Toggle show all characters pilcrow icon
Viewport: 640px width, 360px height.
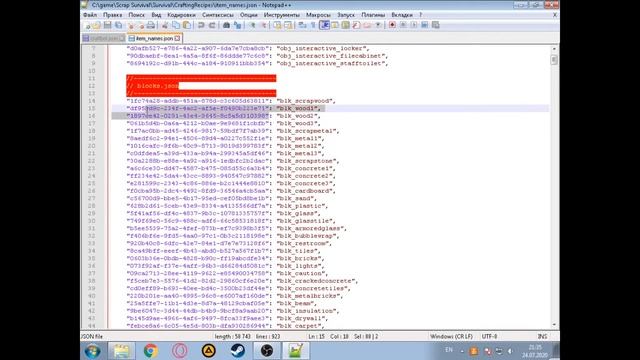pos(313,25)
